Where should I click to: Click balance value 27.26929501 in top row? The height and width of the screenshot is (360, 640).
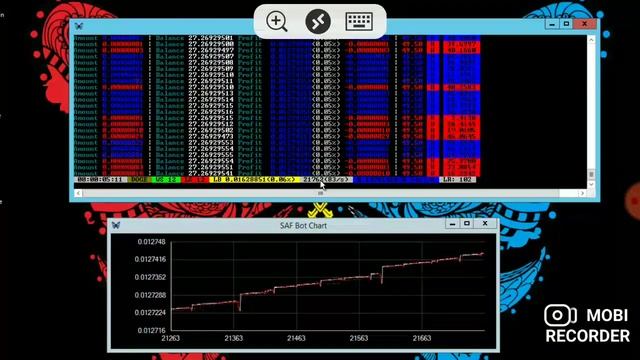click(x=211, y=38)
